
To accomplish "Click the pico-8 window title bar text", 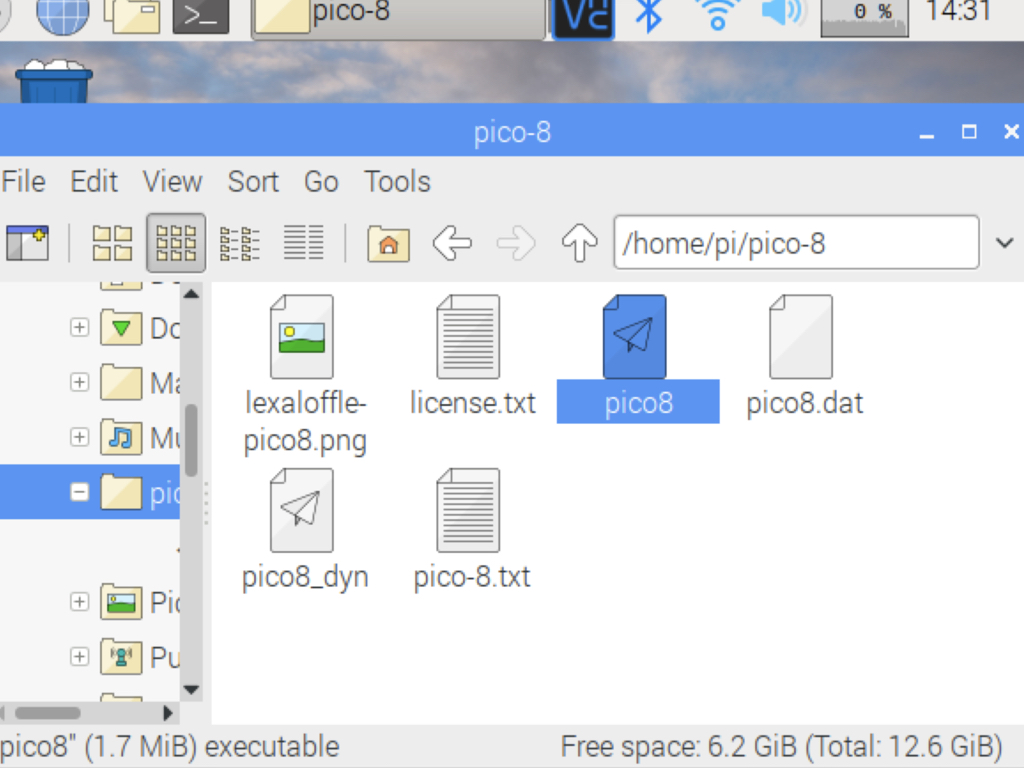I will (512, 133).
